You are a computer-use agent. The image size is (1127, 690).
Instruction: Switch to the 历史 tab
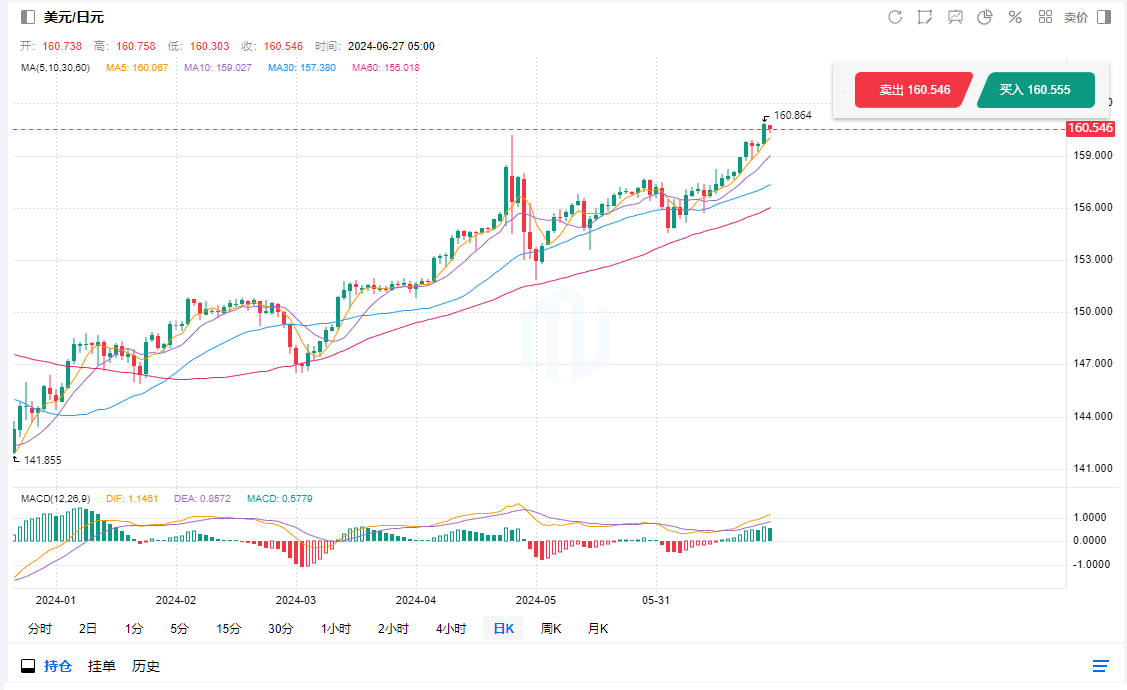coord(146,666)
